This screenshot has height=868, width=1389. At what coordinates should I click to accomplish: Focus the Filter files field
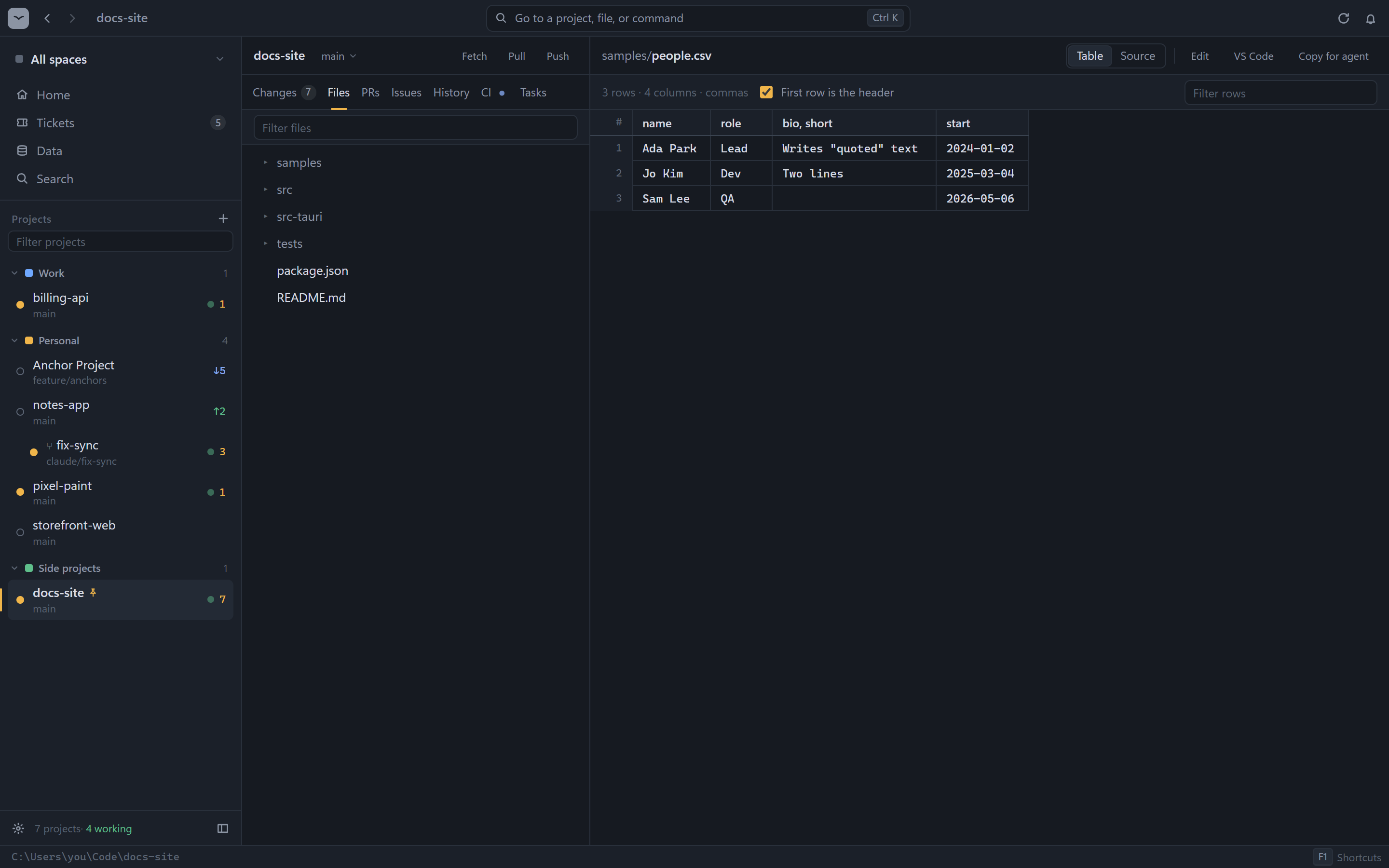tap(416, 127)
